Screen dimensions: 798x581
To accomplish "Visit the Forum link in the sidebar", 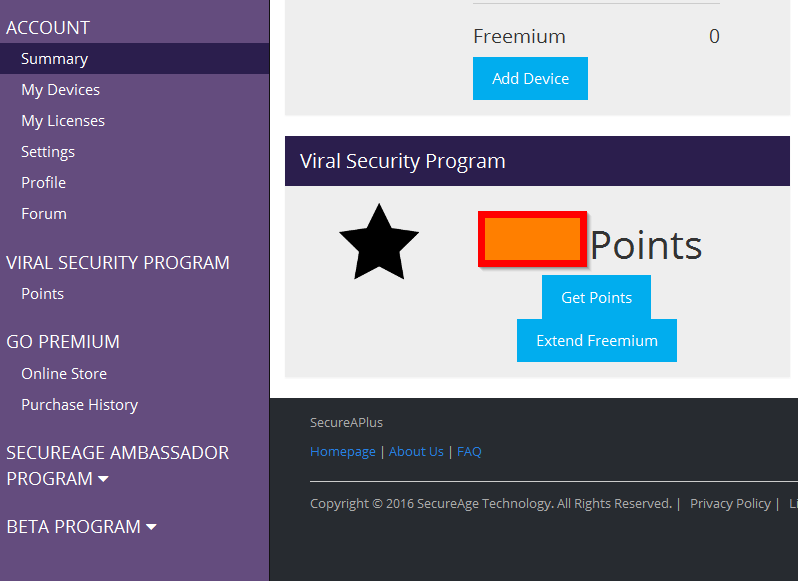I will point(44,214).
